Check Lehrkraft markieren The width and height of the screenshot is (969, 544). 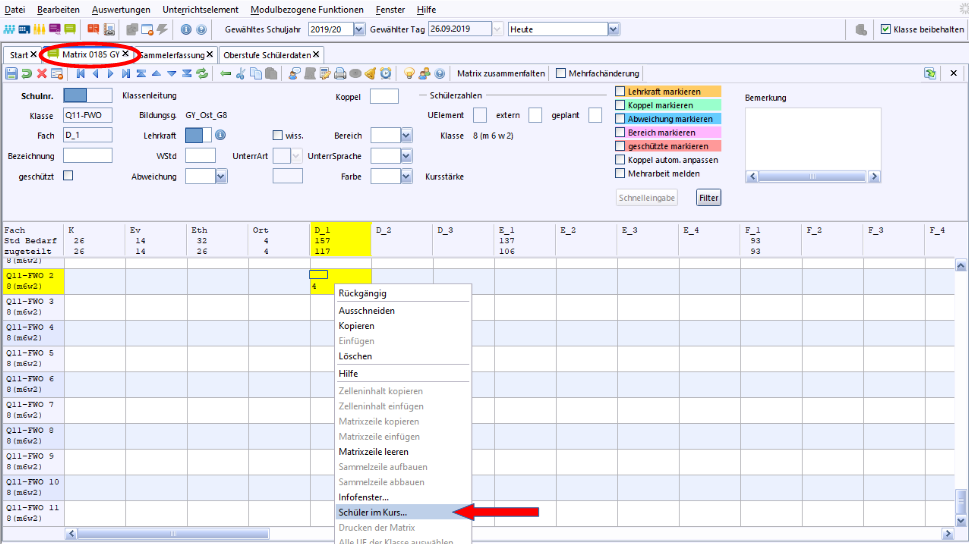pos(620,91)
